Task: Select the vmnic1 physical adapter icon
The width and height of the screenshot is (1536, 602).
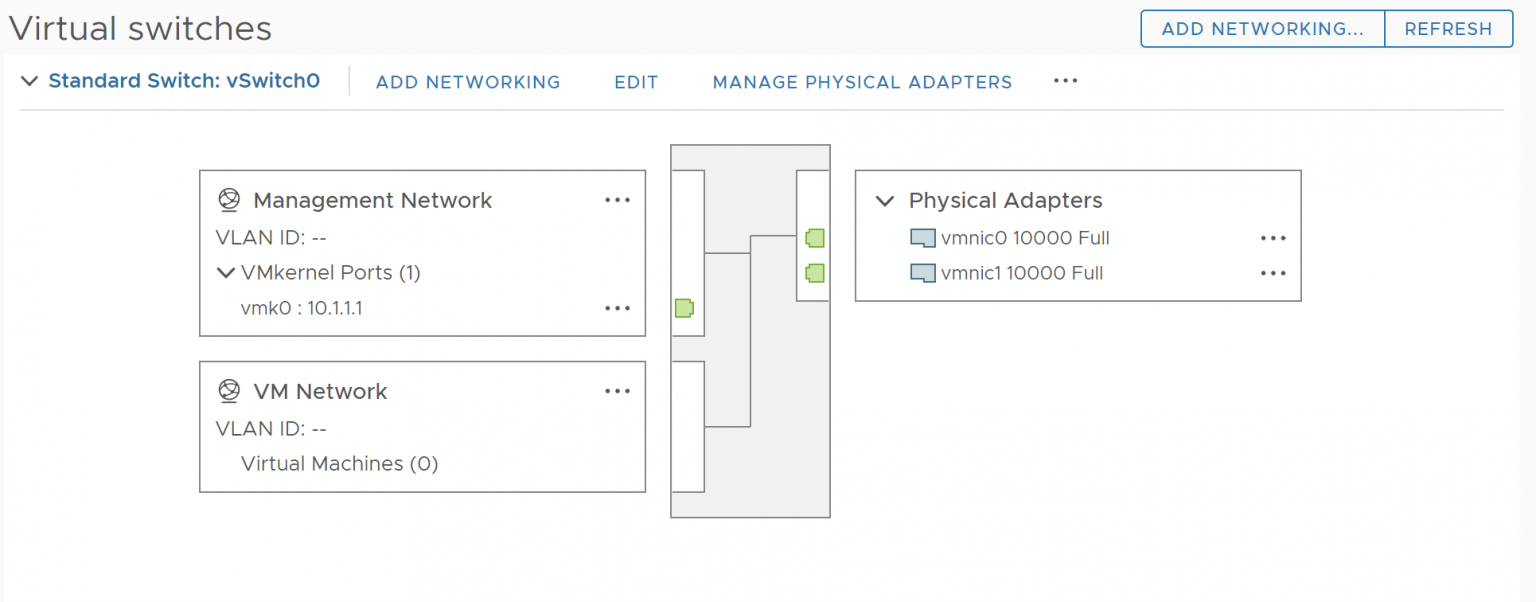Action: [x=922, y=273]
